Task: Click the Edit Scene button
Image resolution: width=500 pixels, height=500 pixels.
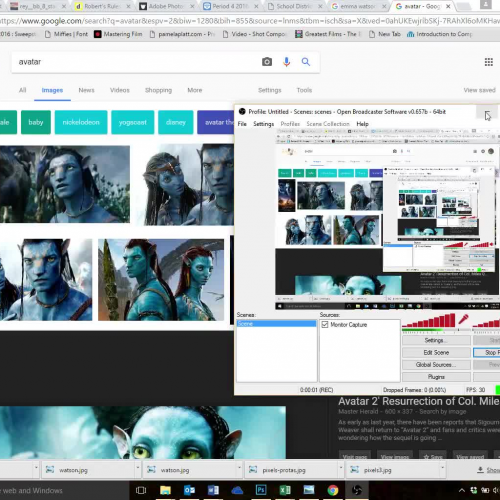Action: coord(436,352)
